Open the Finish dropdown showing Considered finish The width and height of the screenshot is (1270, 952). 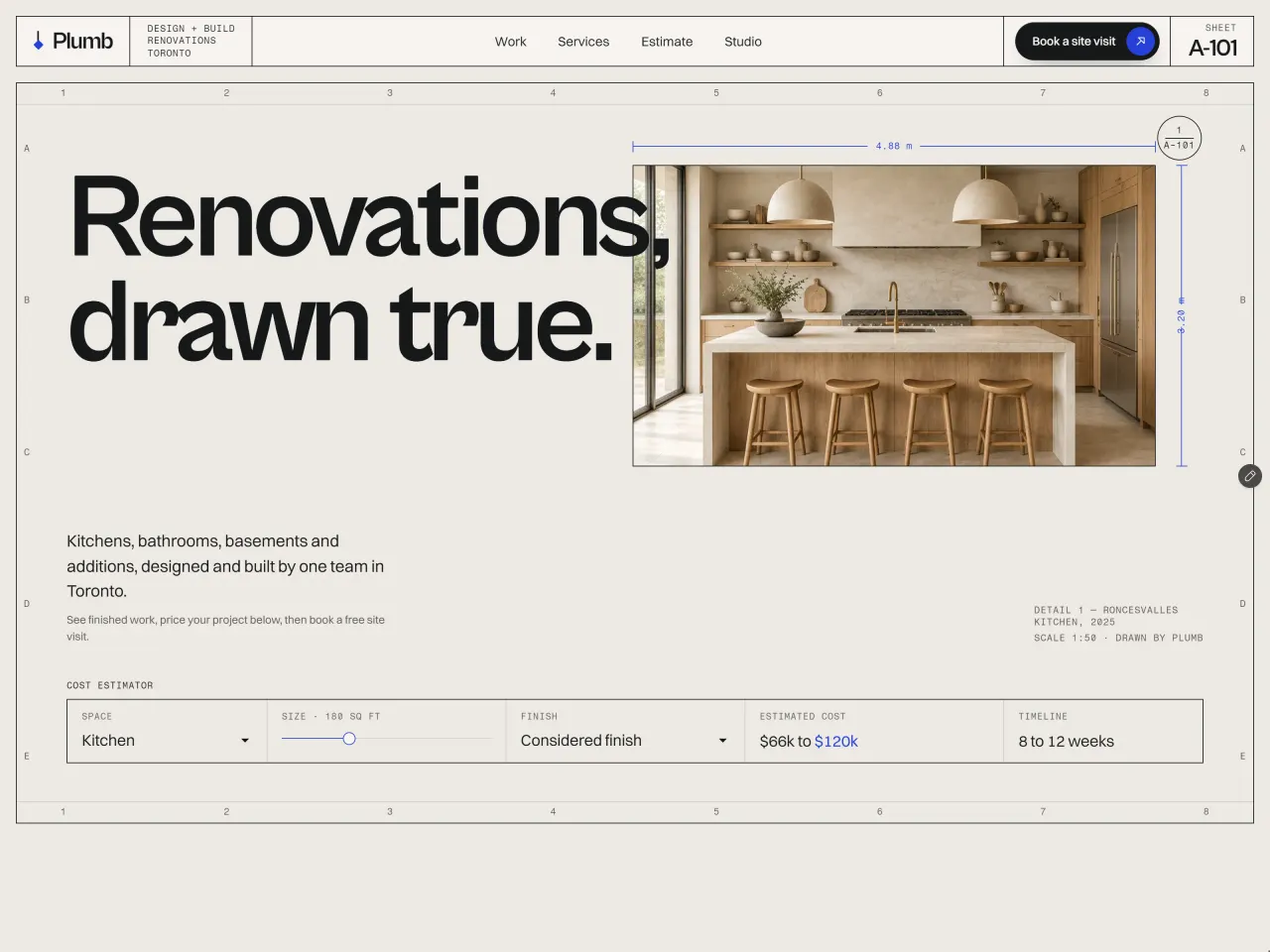point(624,741)
